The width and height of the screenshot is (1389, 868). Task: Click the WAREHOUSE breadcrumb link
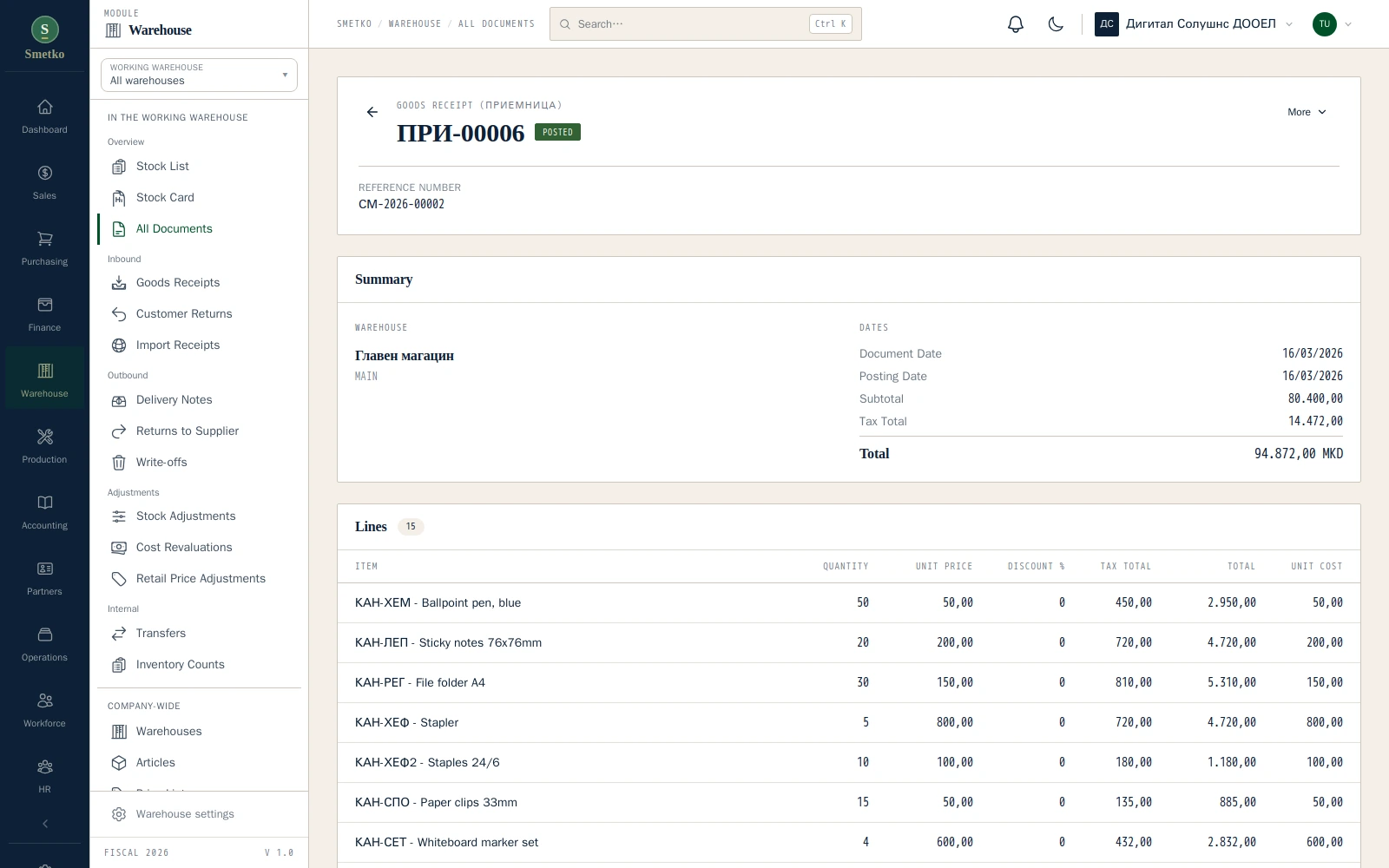415,24
